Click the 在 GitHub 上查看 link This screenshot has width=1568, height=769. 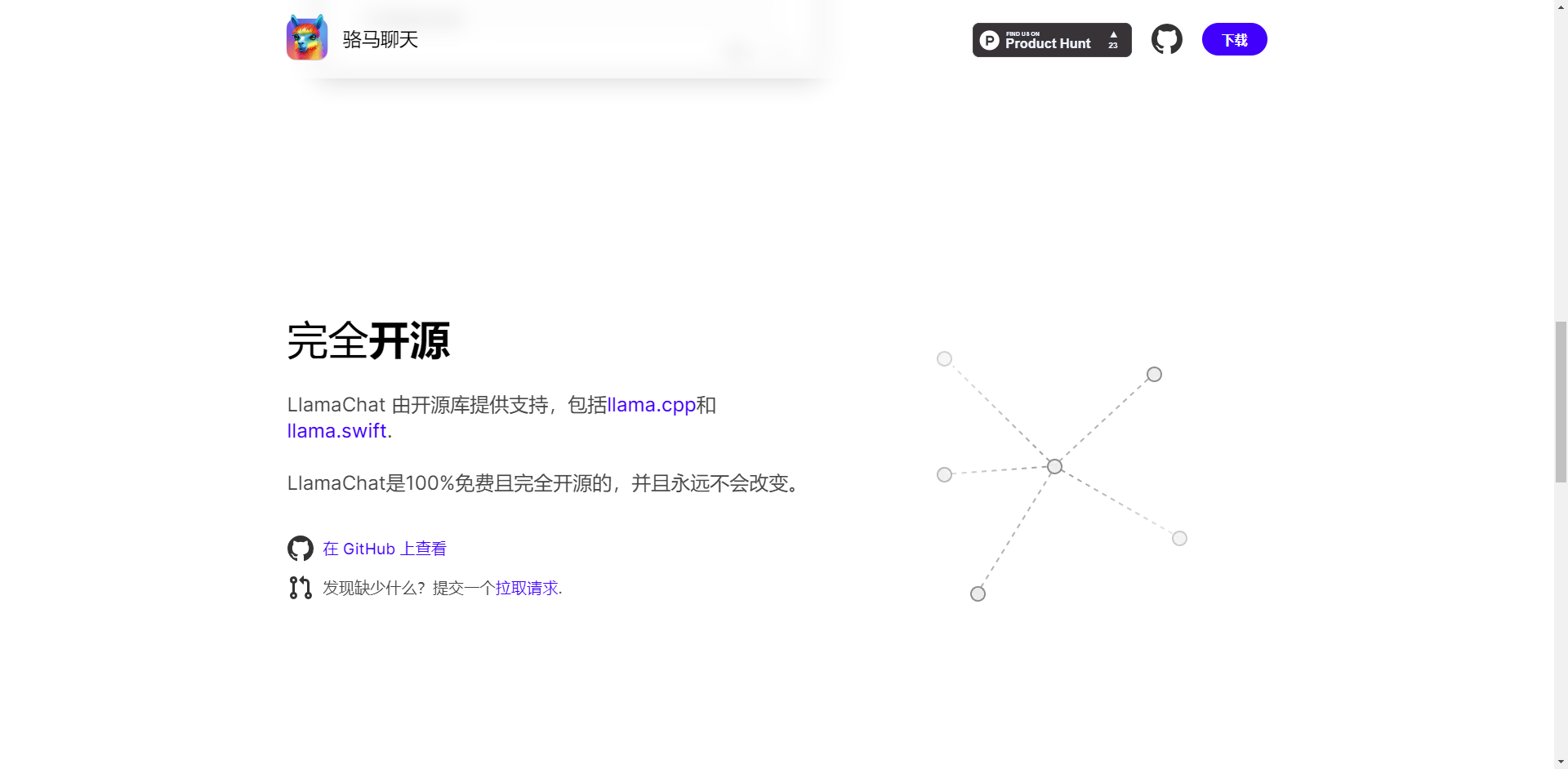coord(385,549)
